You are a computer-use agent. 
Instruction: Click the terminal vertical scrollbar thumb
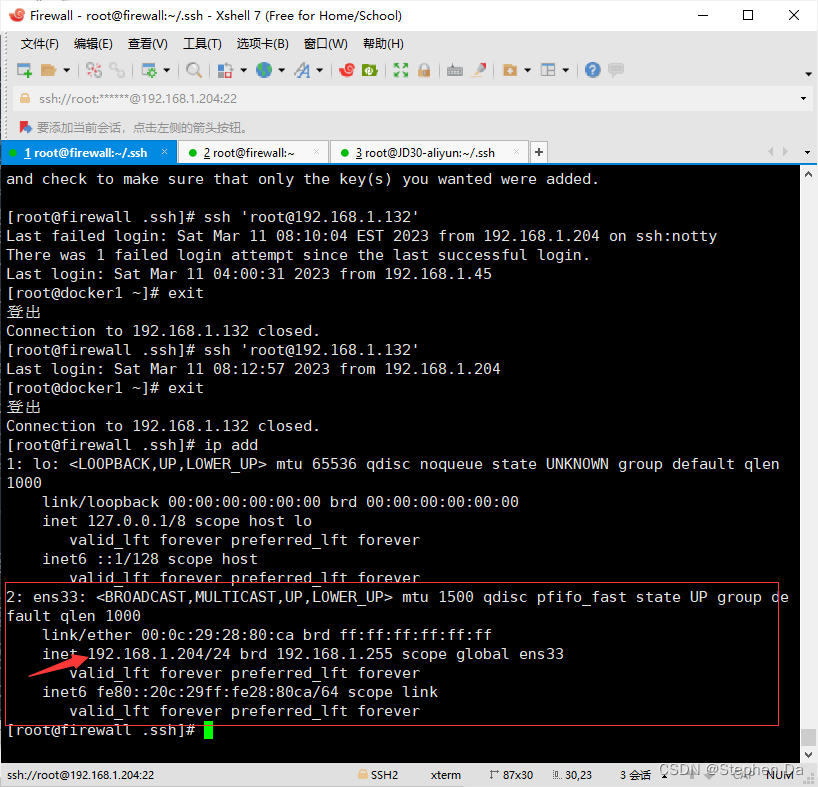point(808,737)
